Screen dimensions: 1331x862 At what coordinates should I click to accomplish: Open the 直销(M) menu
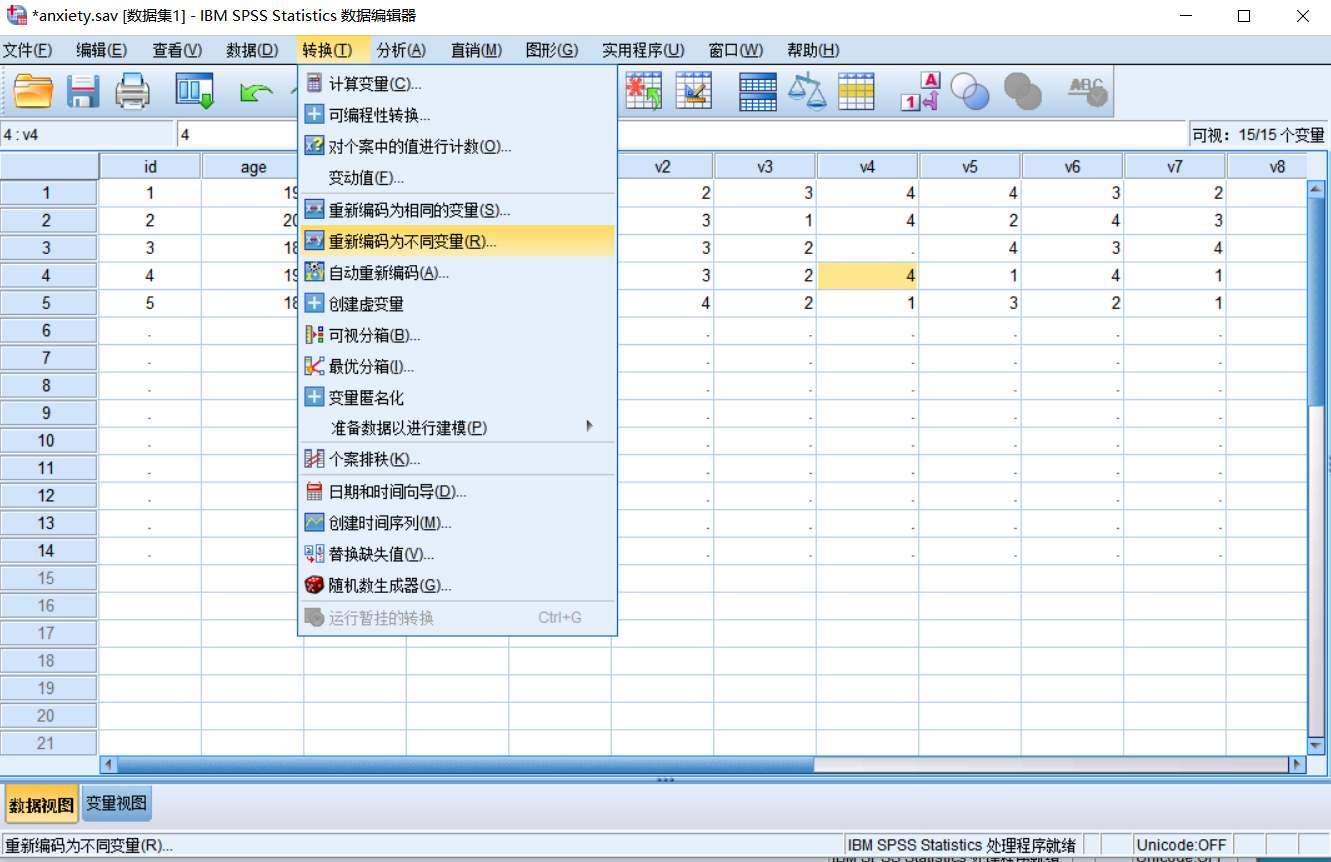tap(476, 50)
